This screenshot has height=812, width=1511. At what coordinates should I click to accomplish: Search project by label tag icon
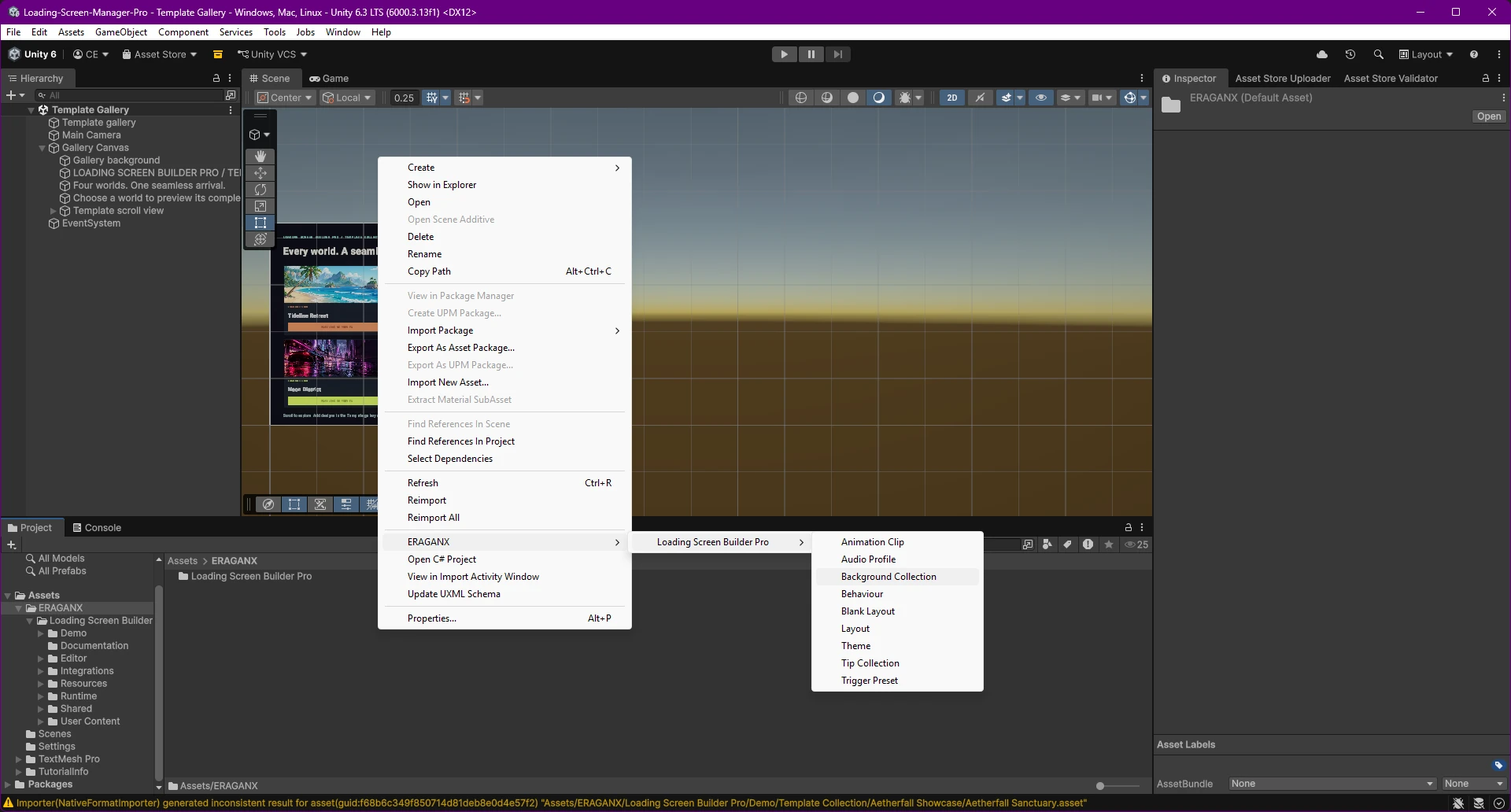tap(1067, 544)
